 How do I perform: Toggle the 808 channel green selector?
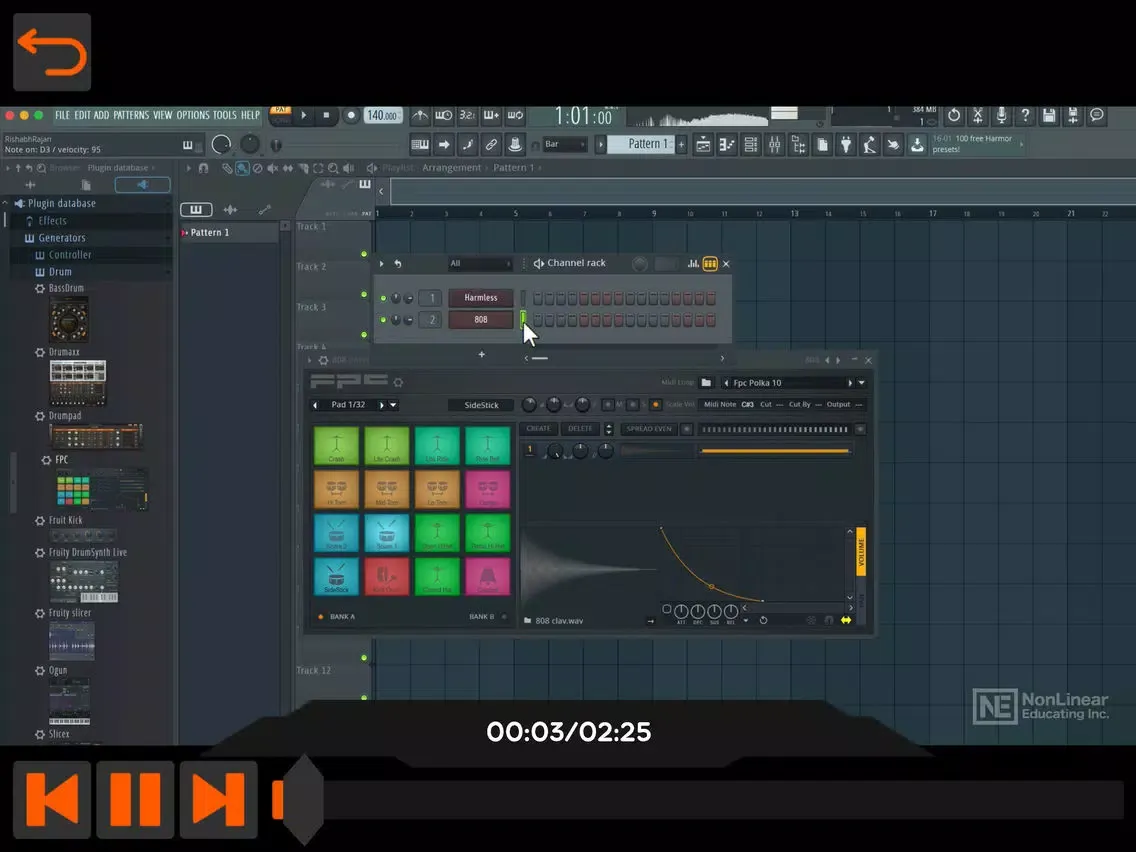523,320
